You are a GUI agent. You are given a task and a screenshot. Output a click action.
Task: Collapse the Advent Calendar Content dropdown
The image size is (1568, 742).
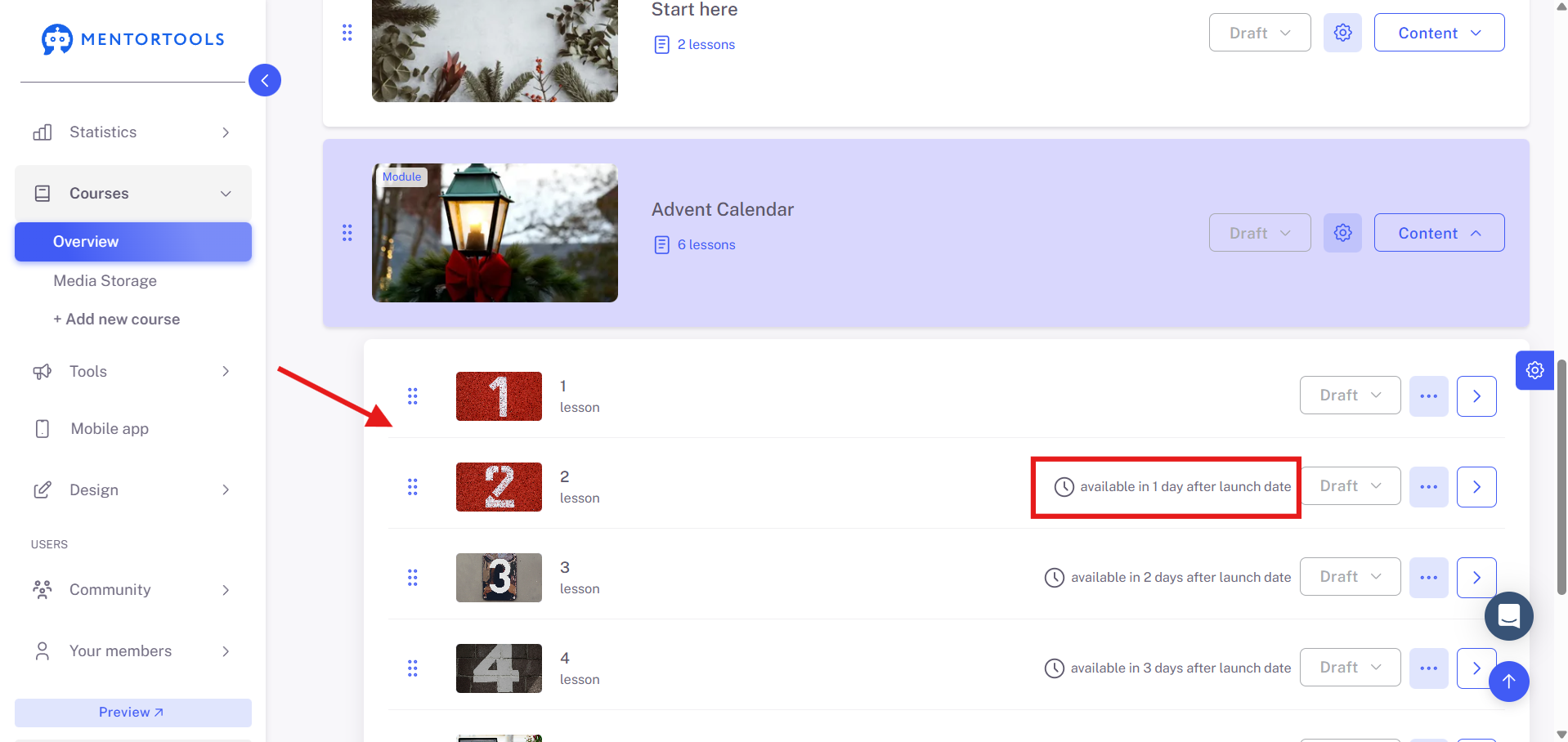1439,233
